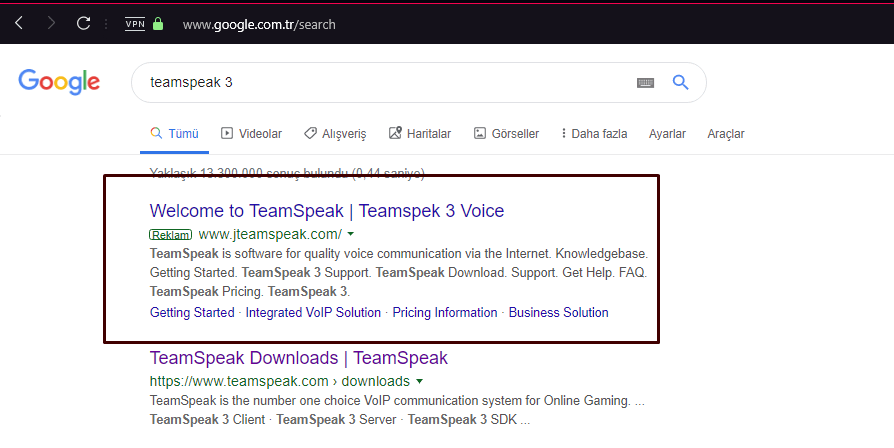Open the on-screen keyboard icon in search box

pyautogui.click(x=645, y=83)
